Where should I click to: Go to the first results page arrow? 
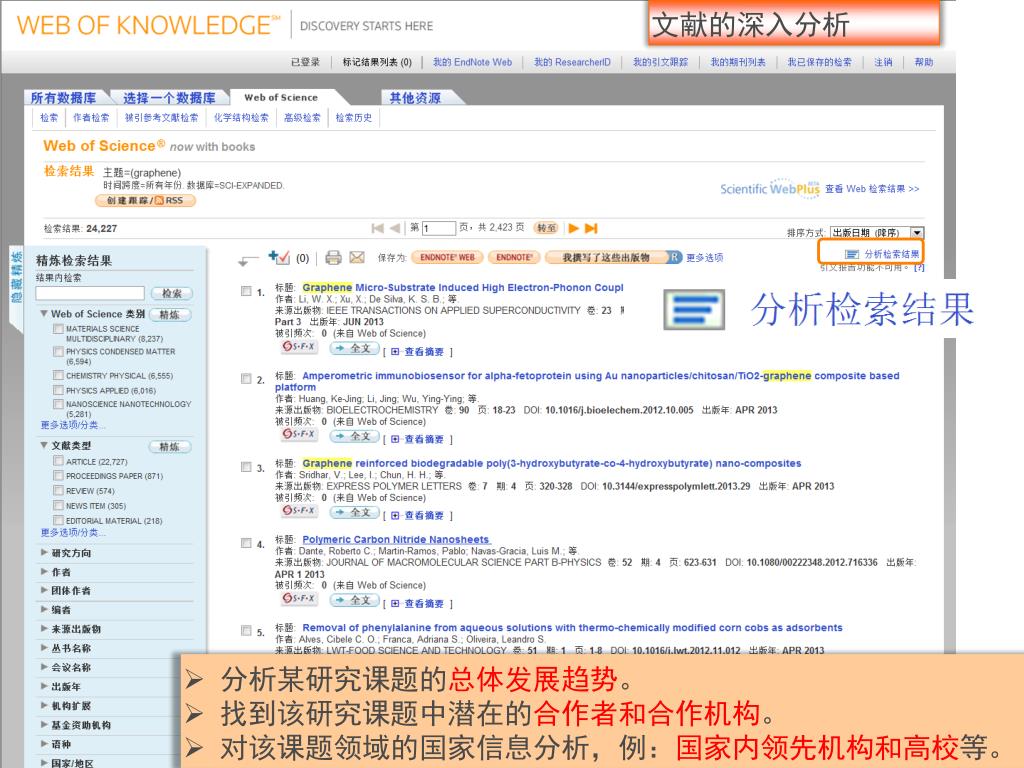[377, 228]
